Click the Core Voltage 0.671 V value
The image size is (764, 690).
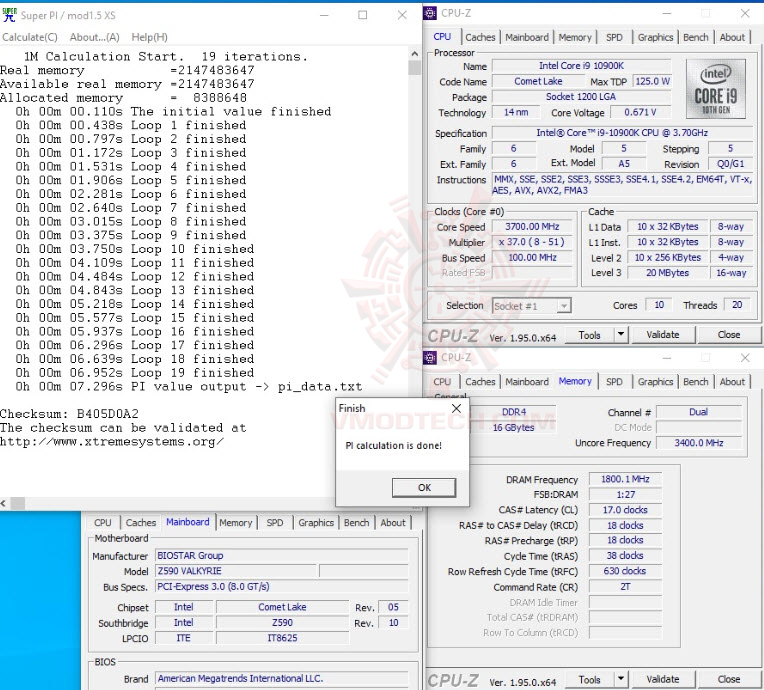(640, 112)
